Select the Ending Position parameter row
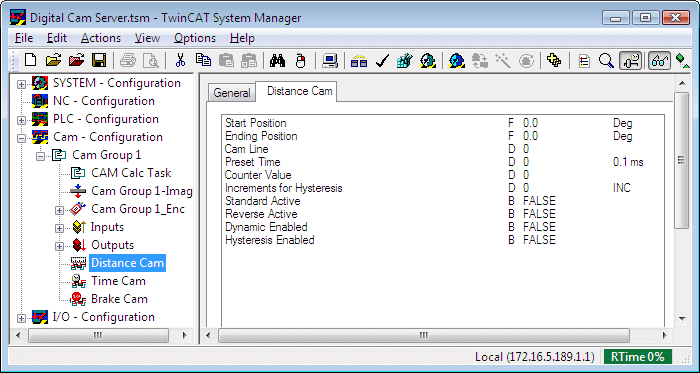 tap(442, 136)
